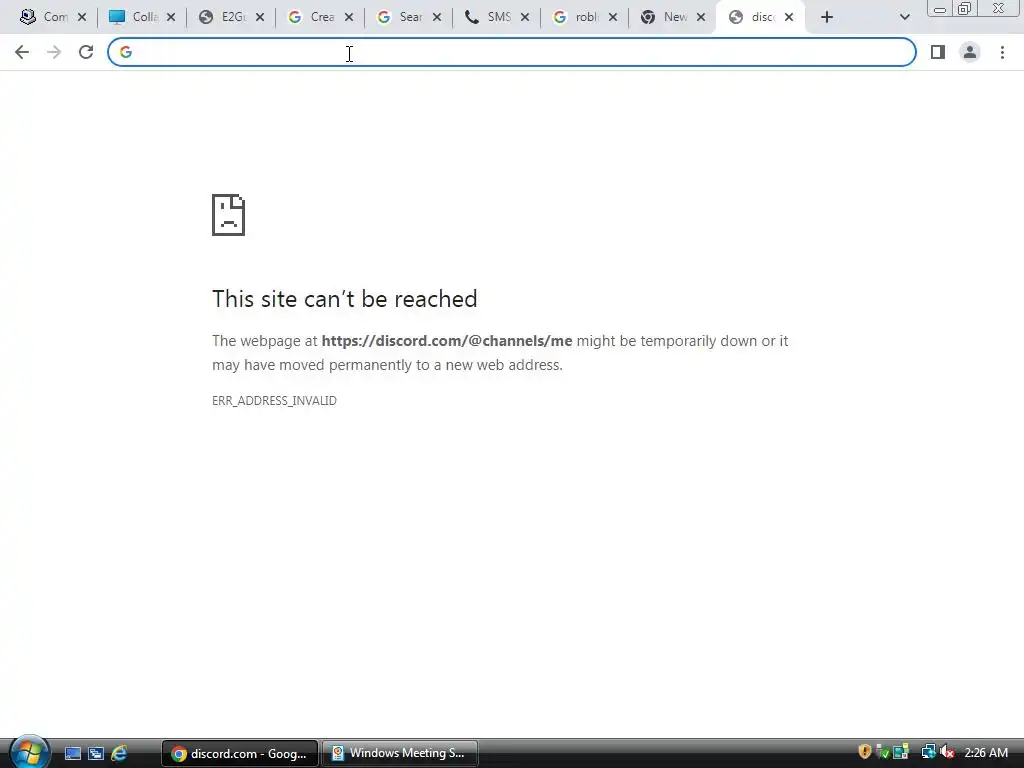Expand the tab search dropdown arrow
Screen dimensions: 1024x768
click(904, 17)
